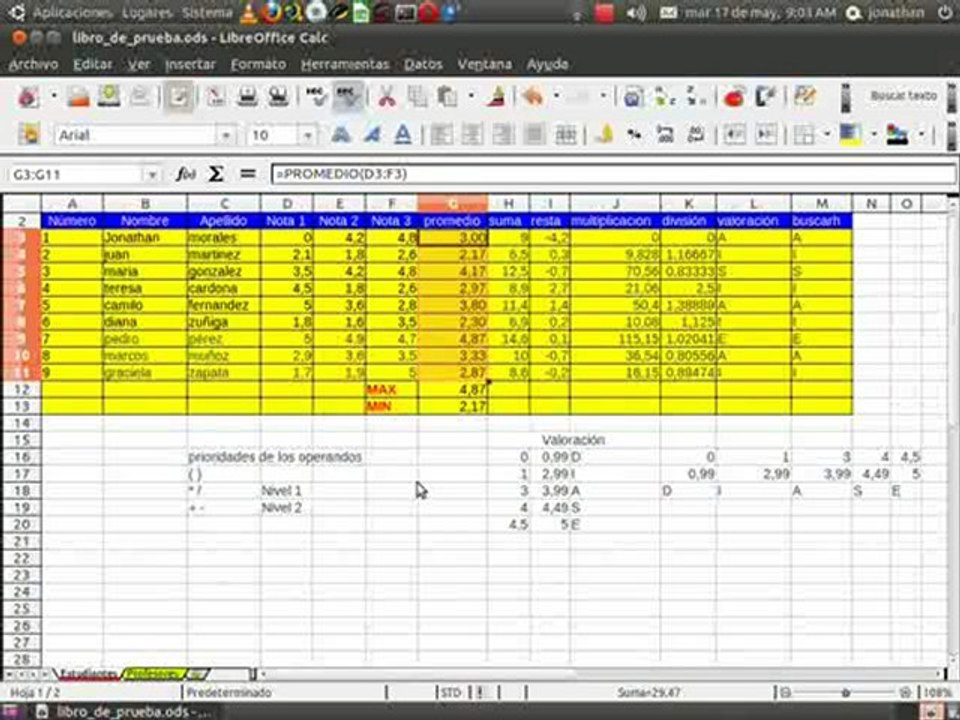Click the Export as PDF icon
This screenshot has width=960, height=720.
click(x=216, y=96)
